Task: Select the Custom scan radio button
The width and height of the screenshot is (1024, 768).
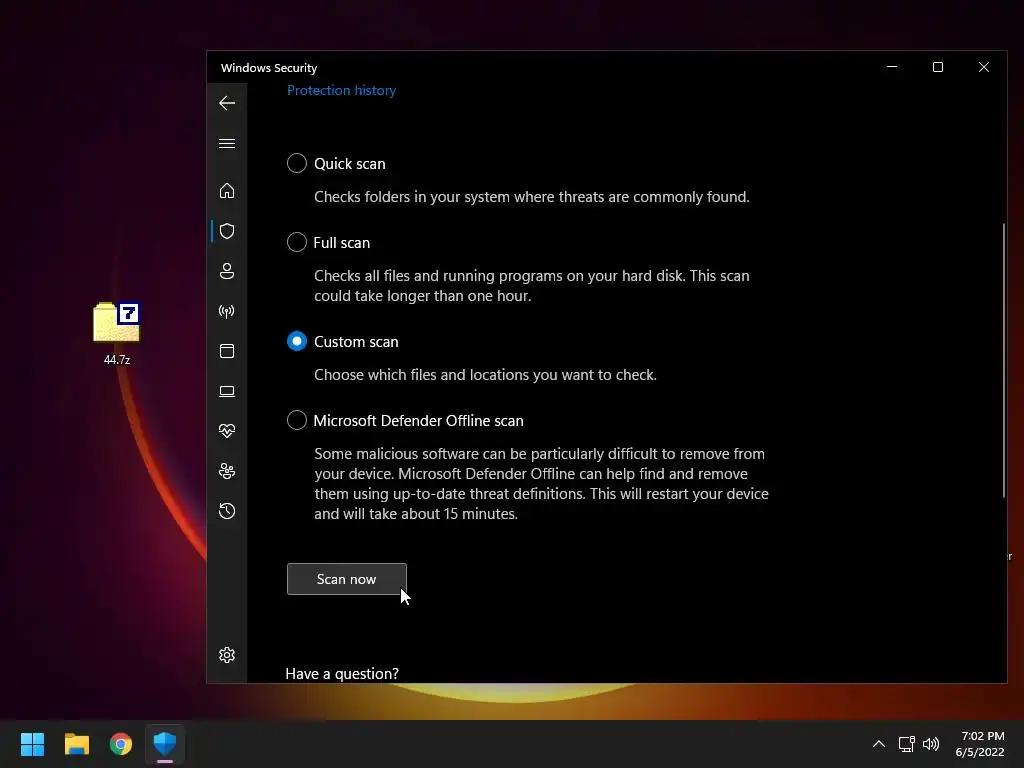Action: pos(296,342)
